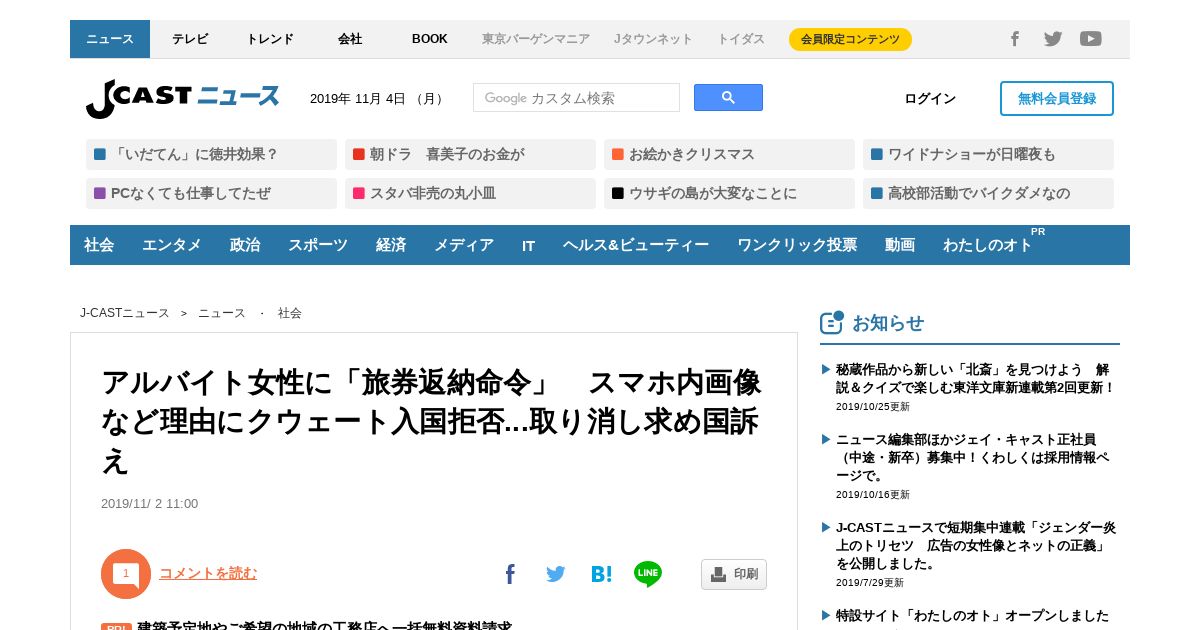Share article via Facebook icon
Screen dimensions: 1200x630
pyautogui.click(x=510, y=574)
